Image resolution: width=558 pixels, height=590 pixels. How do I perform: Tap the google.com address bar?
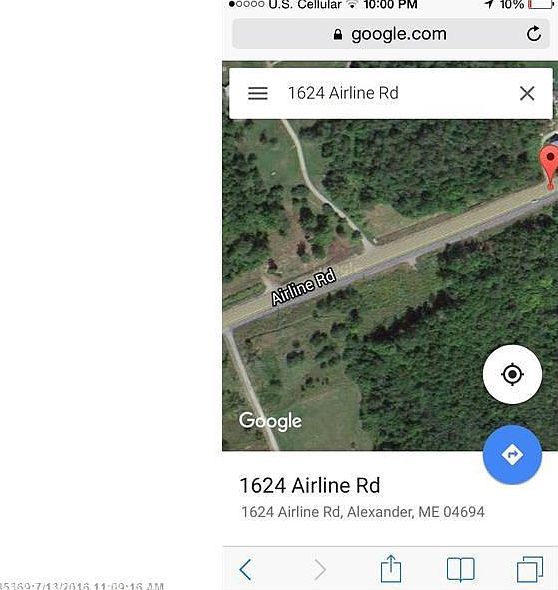click(391, 34)
